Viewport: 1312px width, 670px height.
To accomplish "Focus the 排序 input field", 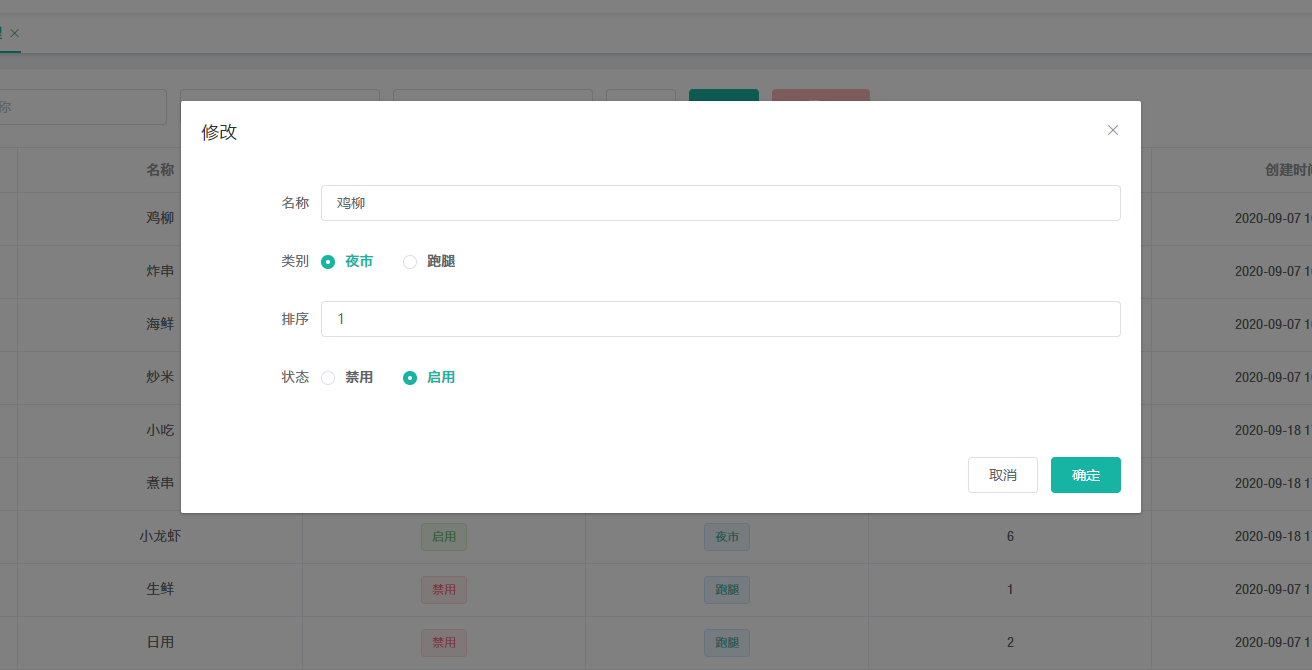I will point(720,319).
